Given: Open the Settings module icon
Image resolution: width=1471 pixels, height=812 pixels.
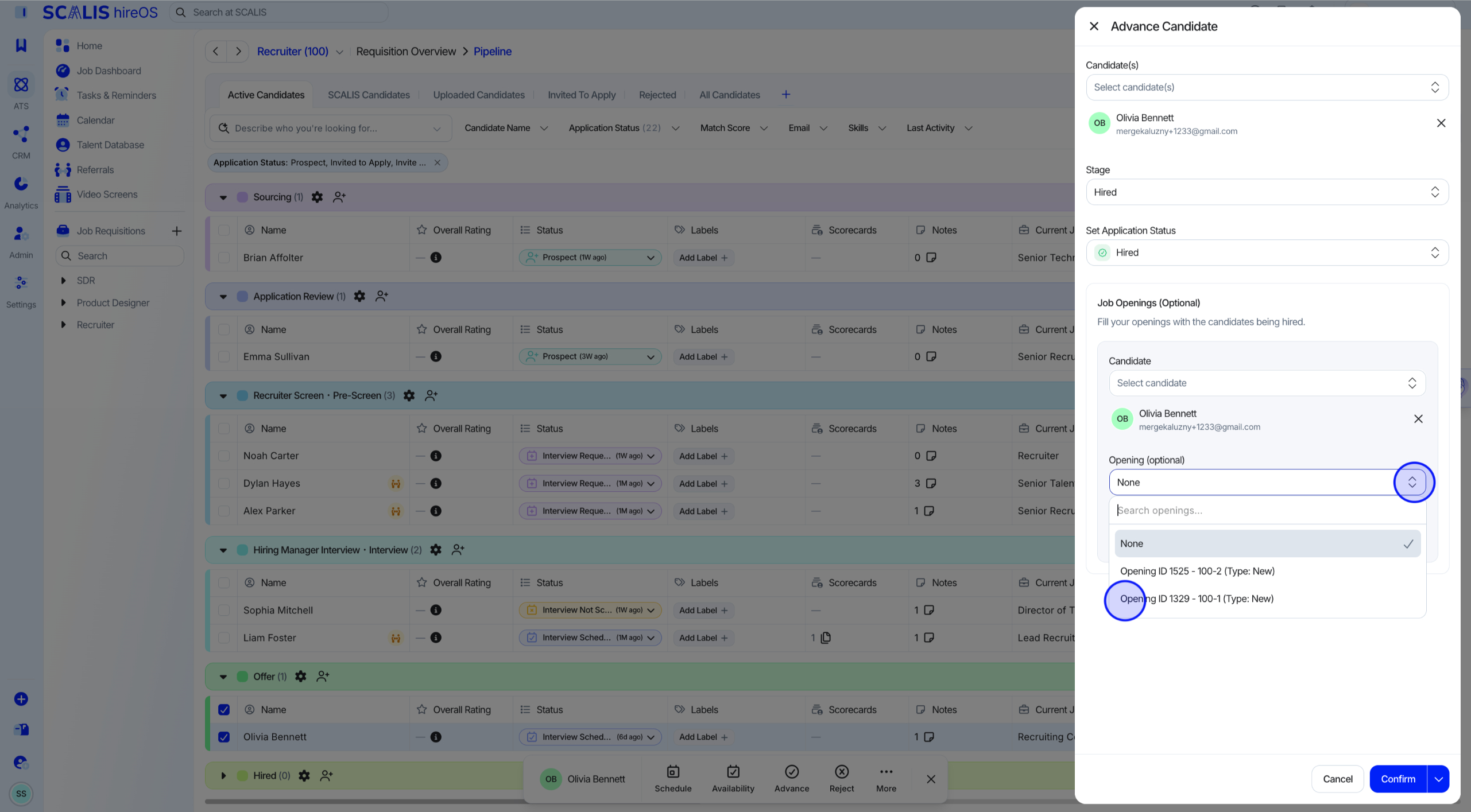Looking at the screenshot, I should 21,283.
